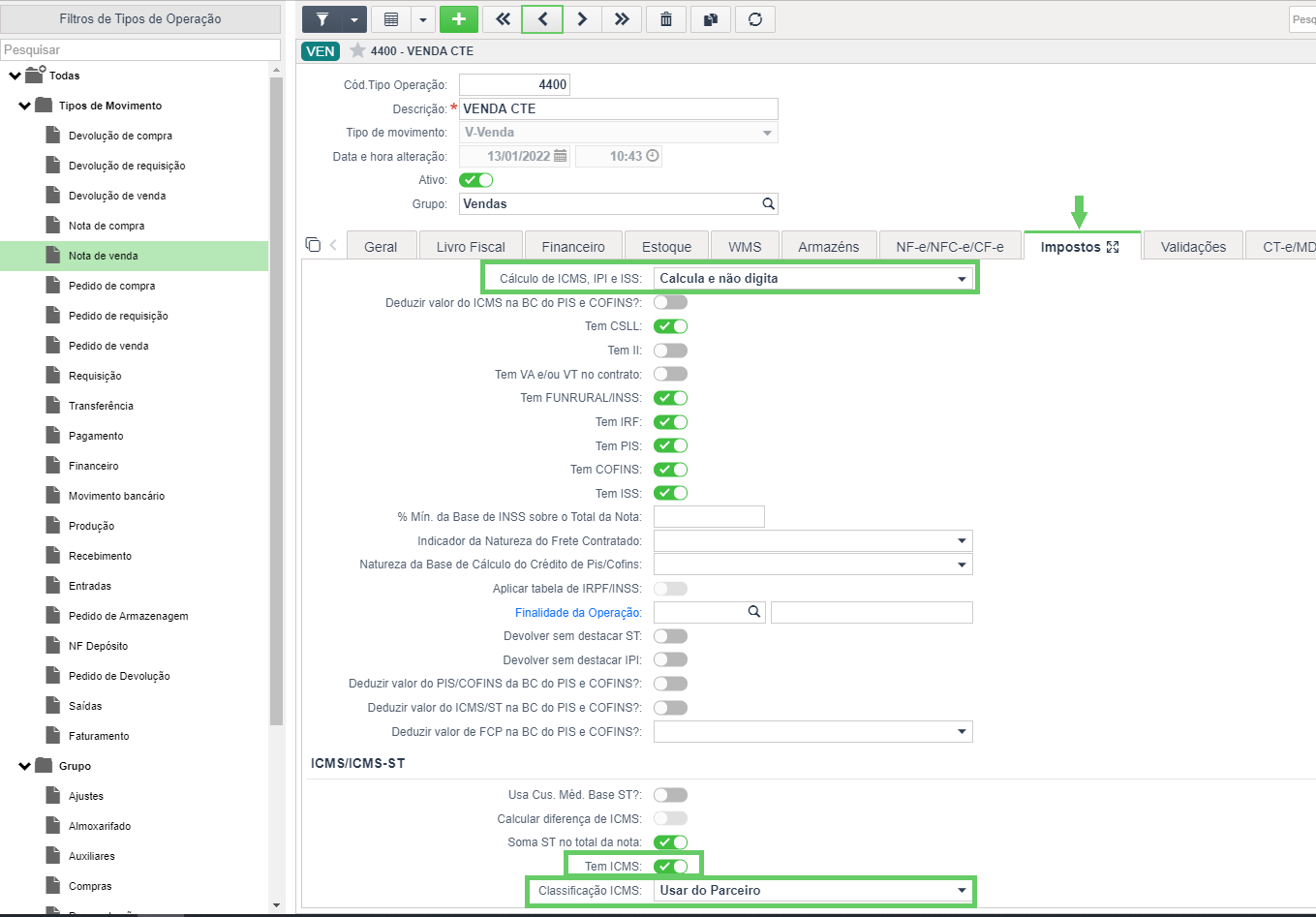The width and height of the screenshot is (1316, 917).
Task: Open grid view dropdown arrow
Action: 423,19
